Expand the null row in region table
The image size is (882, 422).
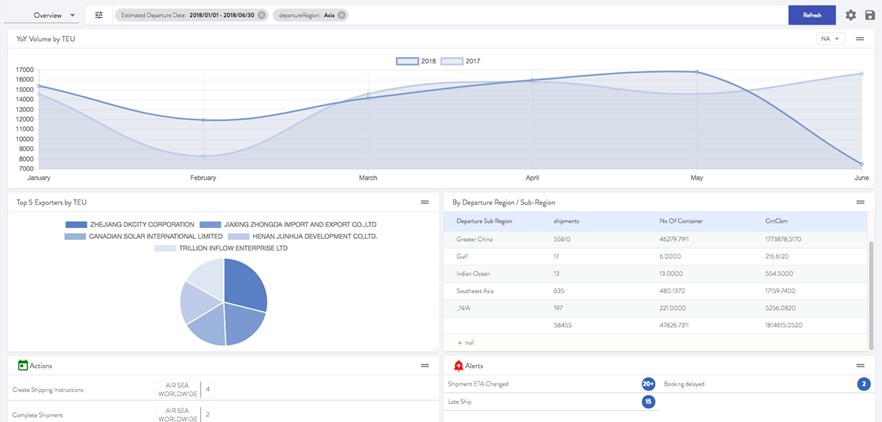tap(465, 342)
